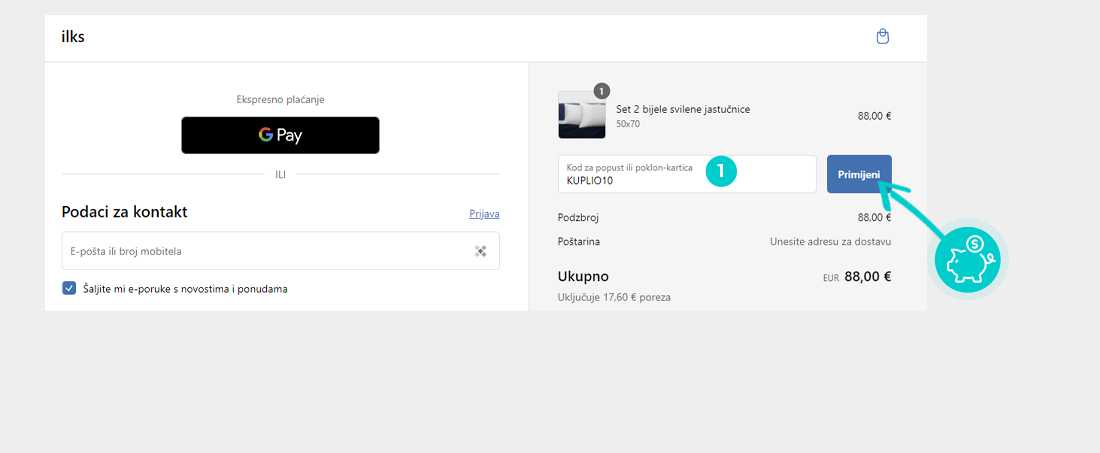Click the 'Šaljite mi e-poruke' checkbox label

pos(185,289)
